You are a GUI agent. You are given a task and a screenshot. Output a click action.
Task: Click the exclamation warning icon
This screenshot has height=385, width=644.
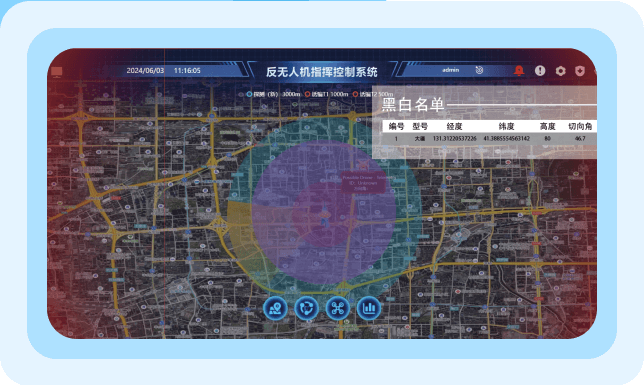540,71
